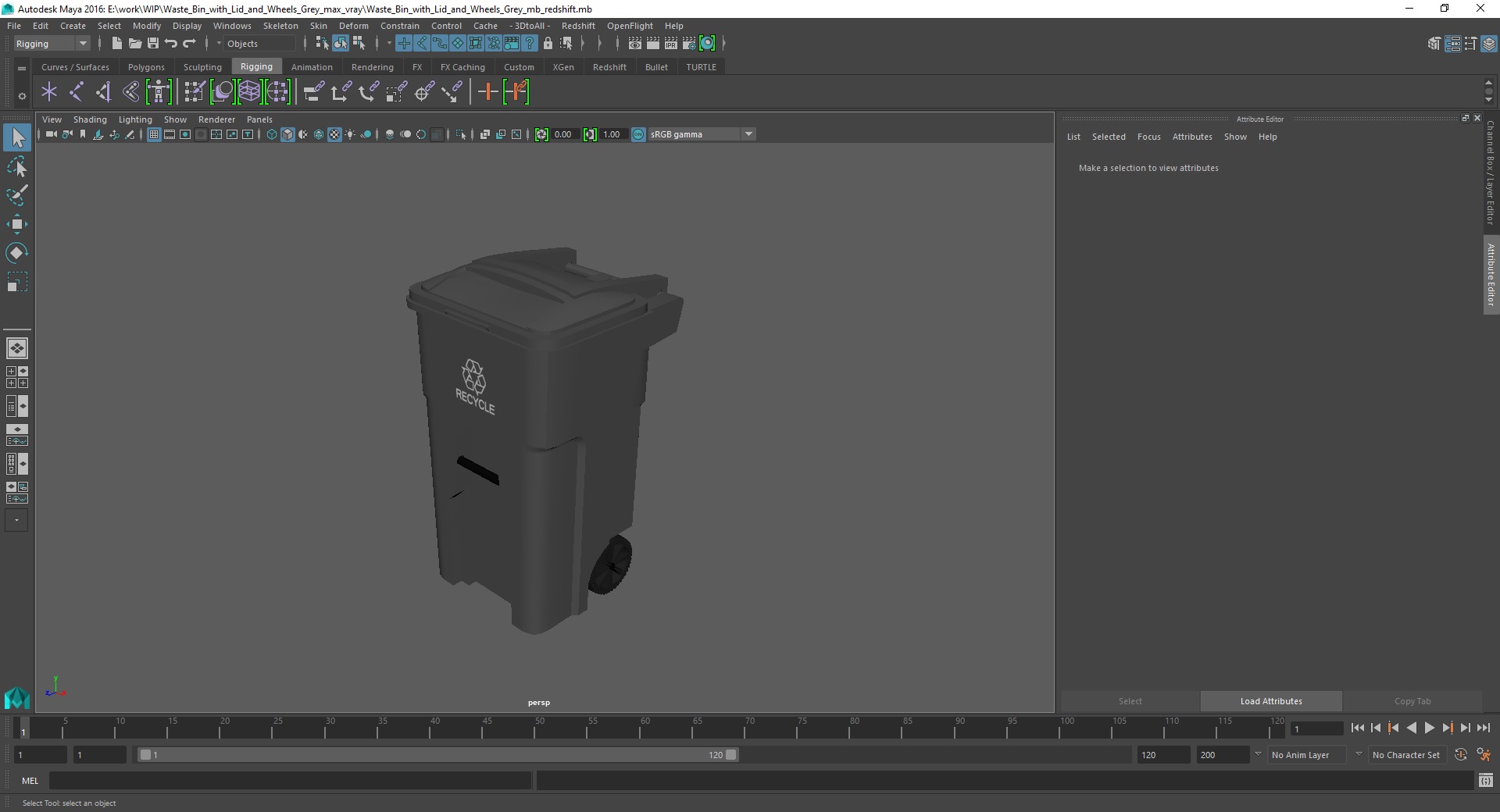Open Render Settings from status line
This screenshot has width=1500, height=812.
pyautogui.click(x=689, y=44)
